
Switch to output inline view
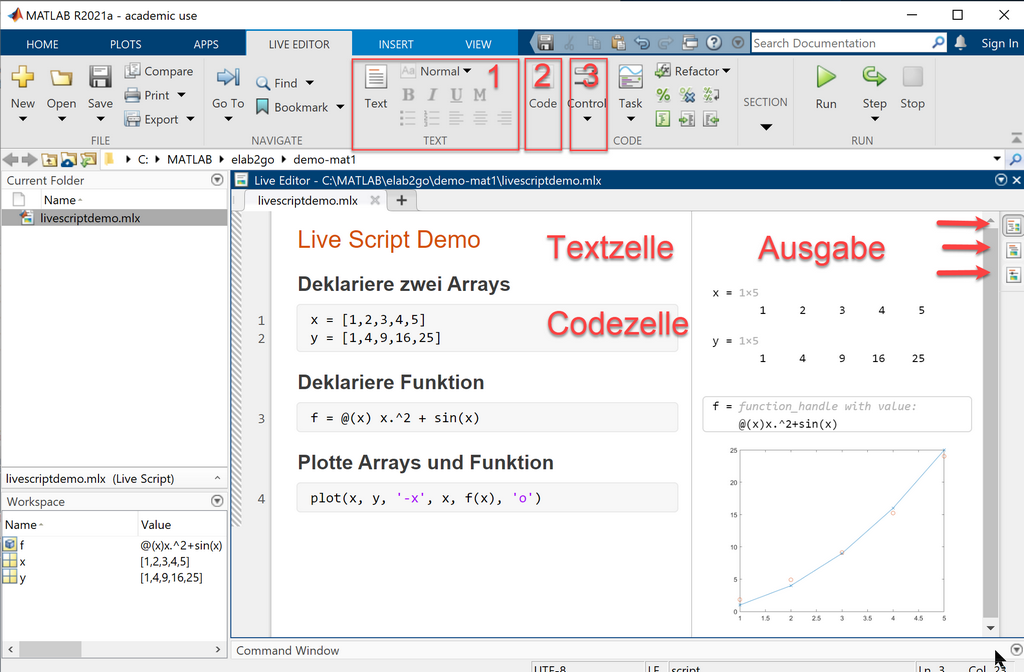(1014, 251)
